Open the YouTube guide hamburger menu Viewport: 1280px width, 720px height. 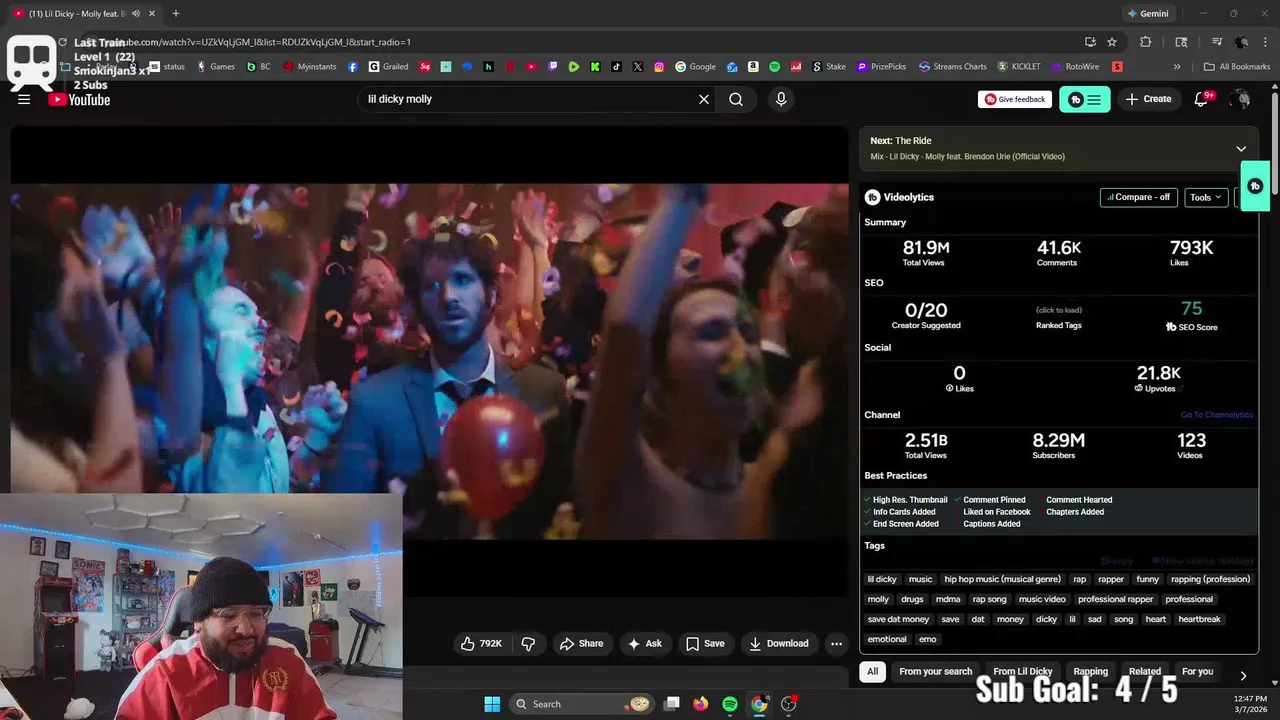click(x=24, y=99)
